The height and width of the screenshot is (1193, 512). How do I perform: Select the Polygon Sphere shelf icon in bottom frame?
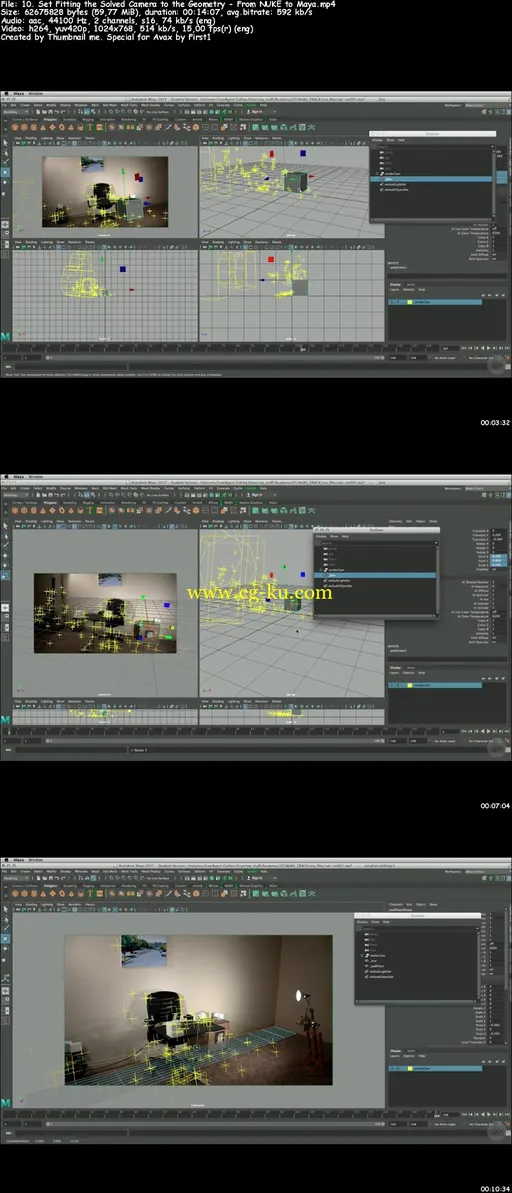(x=14, y=893)
